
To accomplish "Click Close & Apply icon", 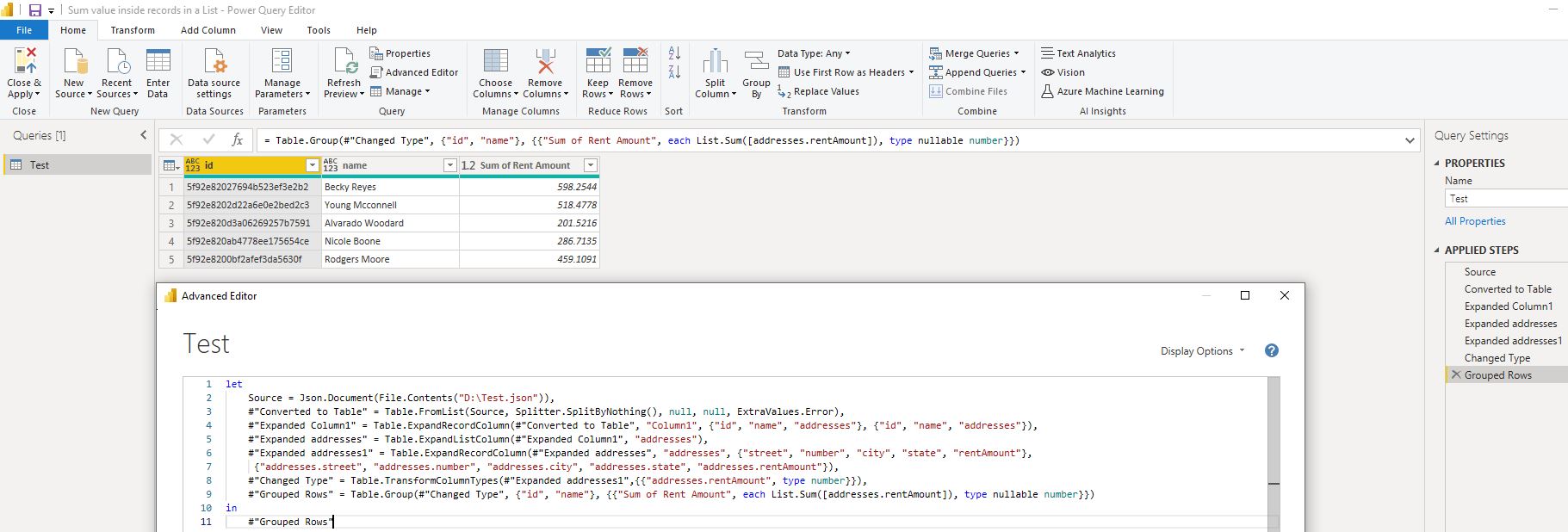I will click(x=24, y=60).
